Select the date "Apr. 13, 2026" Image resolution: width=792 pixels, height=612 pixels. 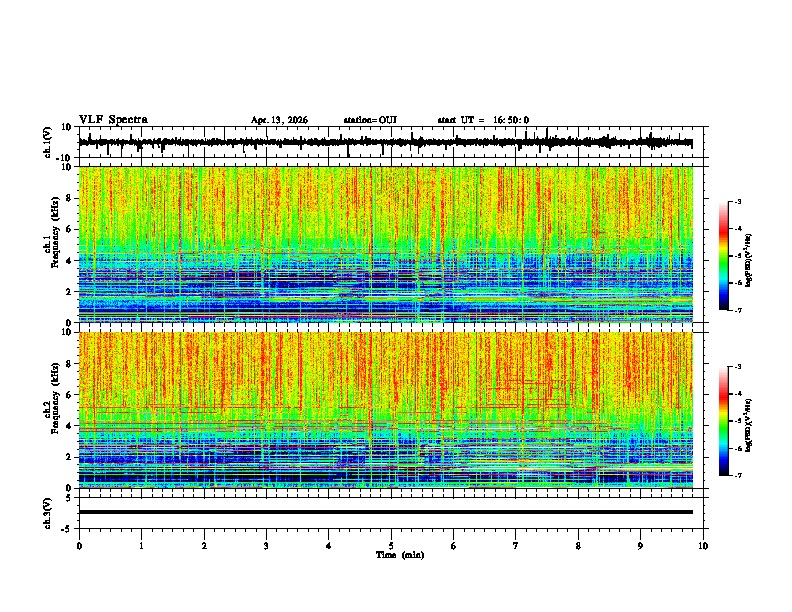[279, 120]
